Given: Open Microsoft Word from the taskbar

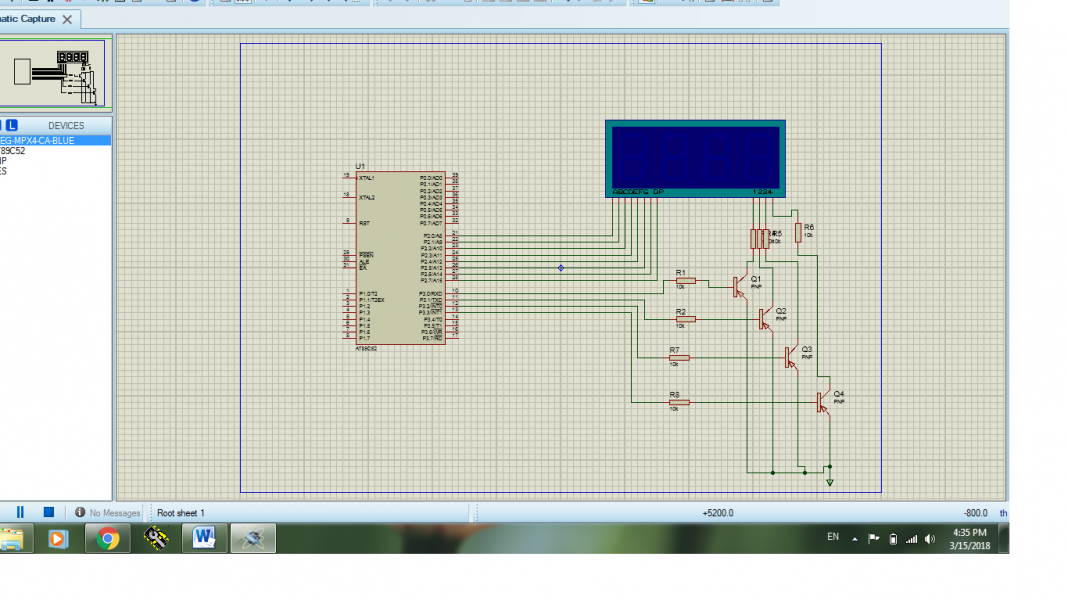Looking at the screenshot, I should point(204,539).
